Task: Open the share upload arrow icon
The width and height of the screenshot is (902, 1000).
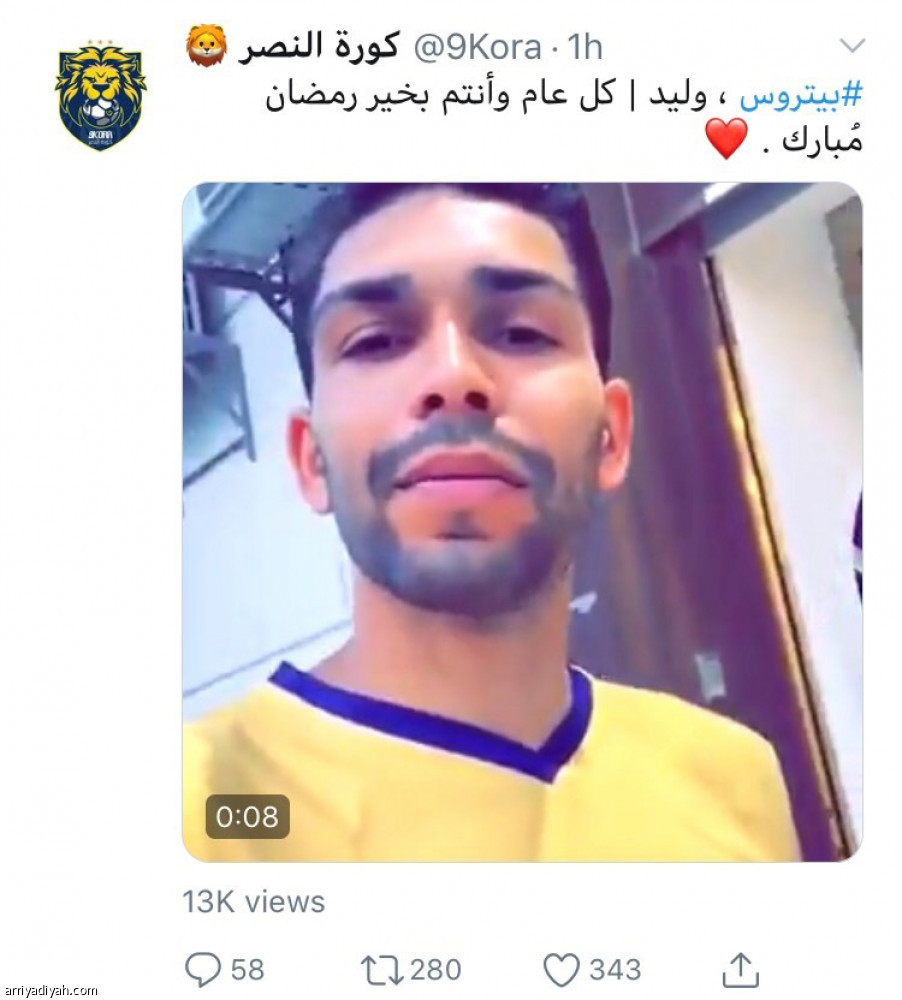Action: [x=740, y=969]
